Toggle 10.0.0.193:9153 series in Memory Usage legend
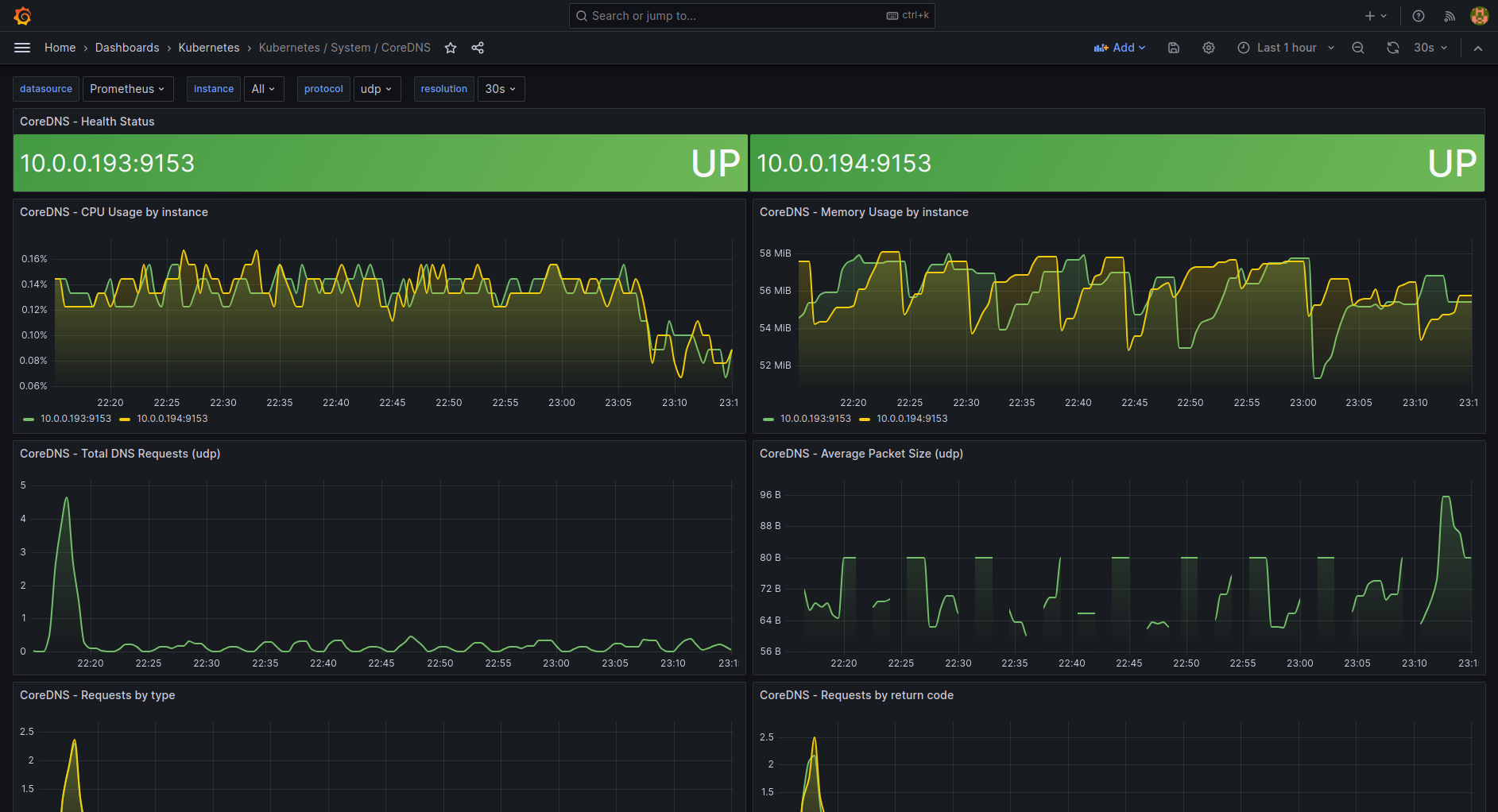The image size is (1498, 812). click(815, 419)
